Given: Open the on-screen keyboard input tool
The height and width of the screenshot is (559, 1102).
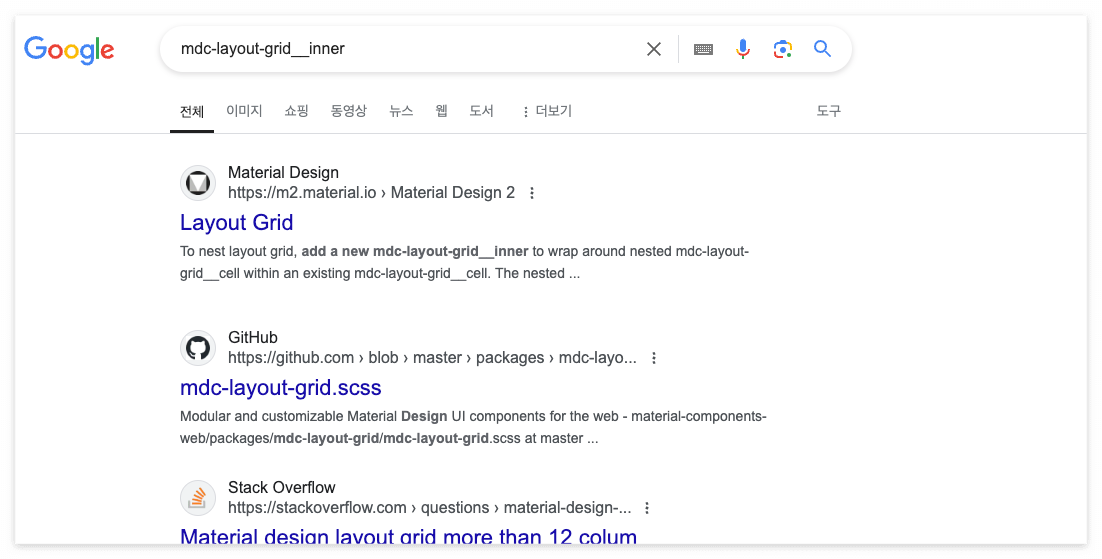Looking at the screenshot, I should tap(703, 49).
